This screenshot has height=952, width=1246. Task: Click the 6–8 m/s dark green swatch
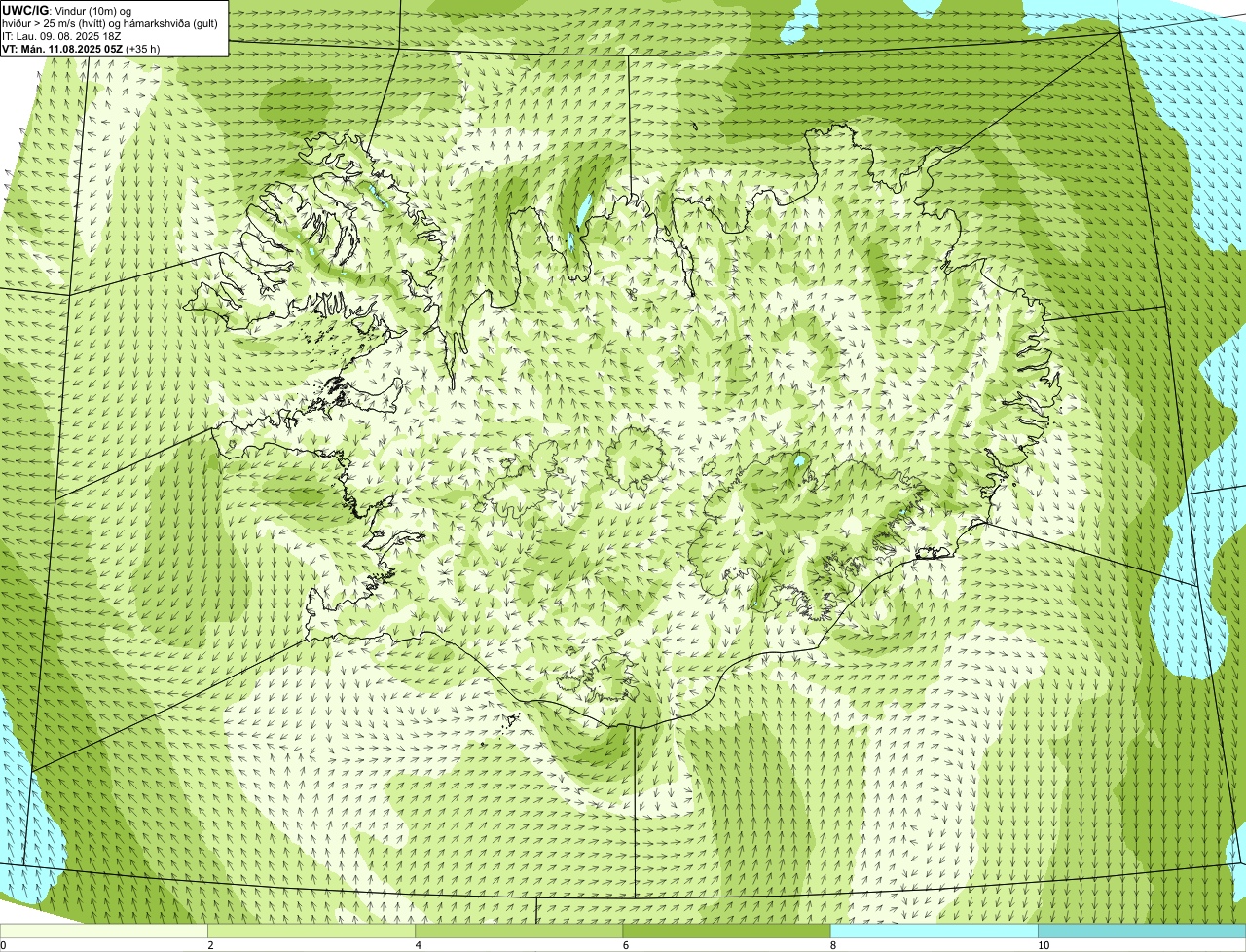[x=726, y=932]
